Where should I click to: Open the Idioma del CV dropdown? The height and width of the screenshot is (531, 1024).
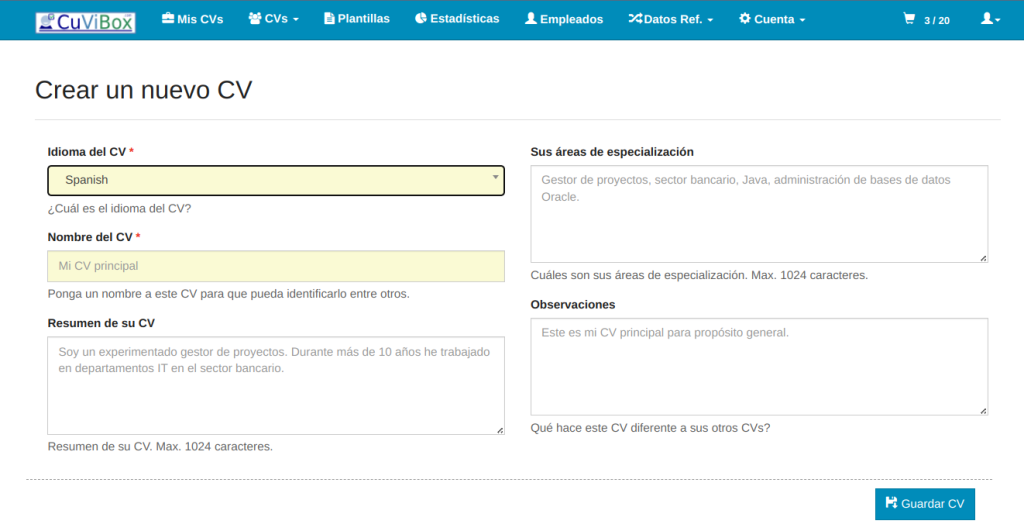coord(276,180)
